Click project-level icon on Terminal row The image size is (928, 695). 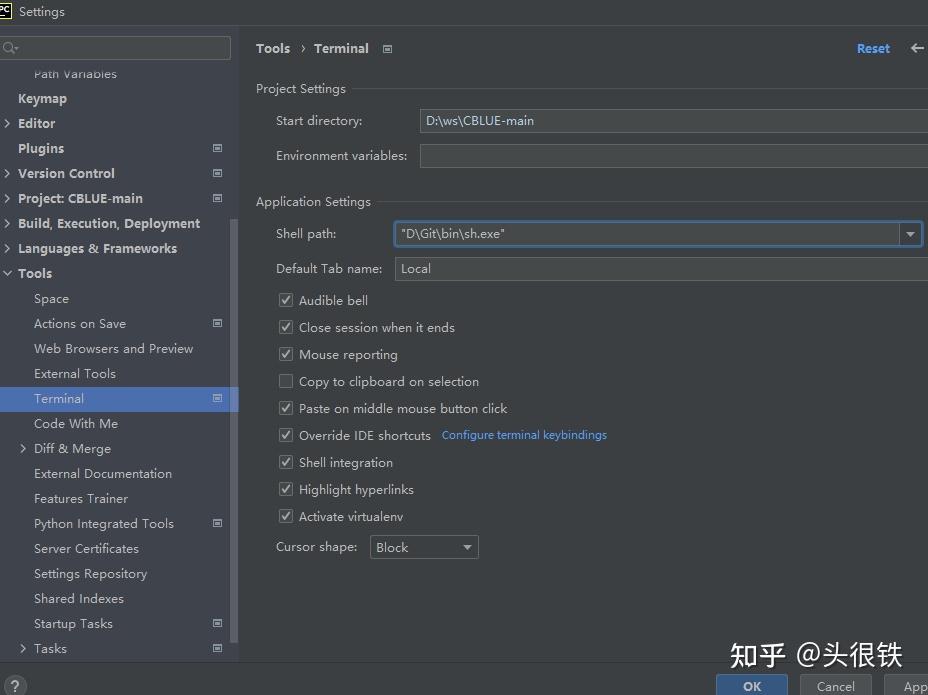click(217, 398)
